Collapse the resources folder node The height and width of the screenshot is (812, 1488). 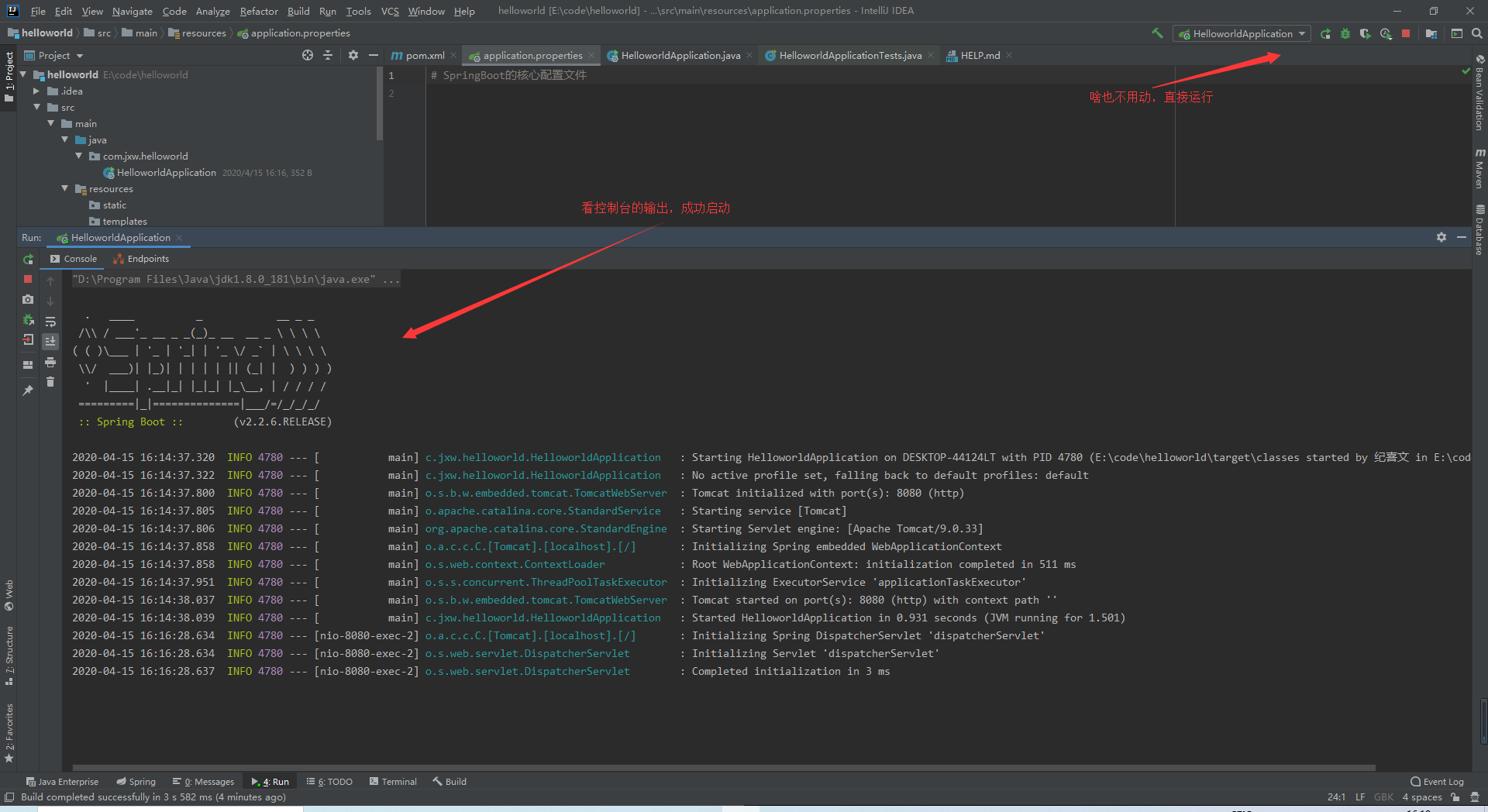click(64, 188)
